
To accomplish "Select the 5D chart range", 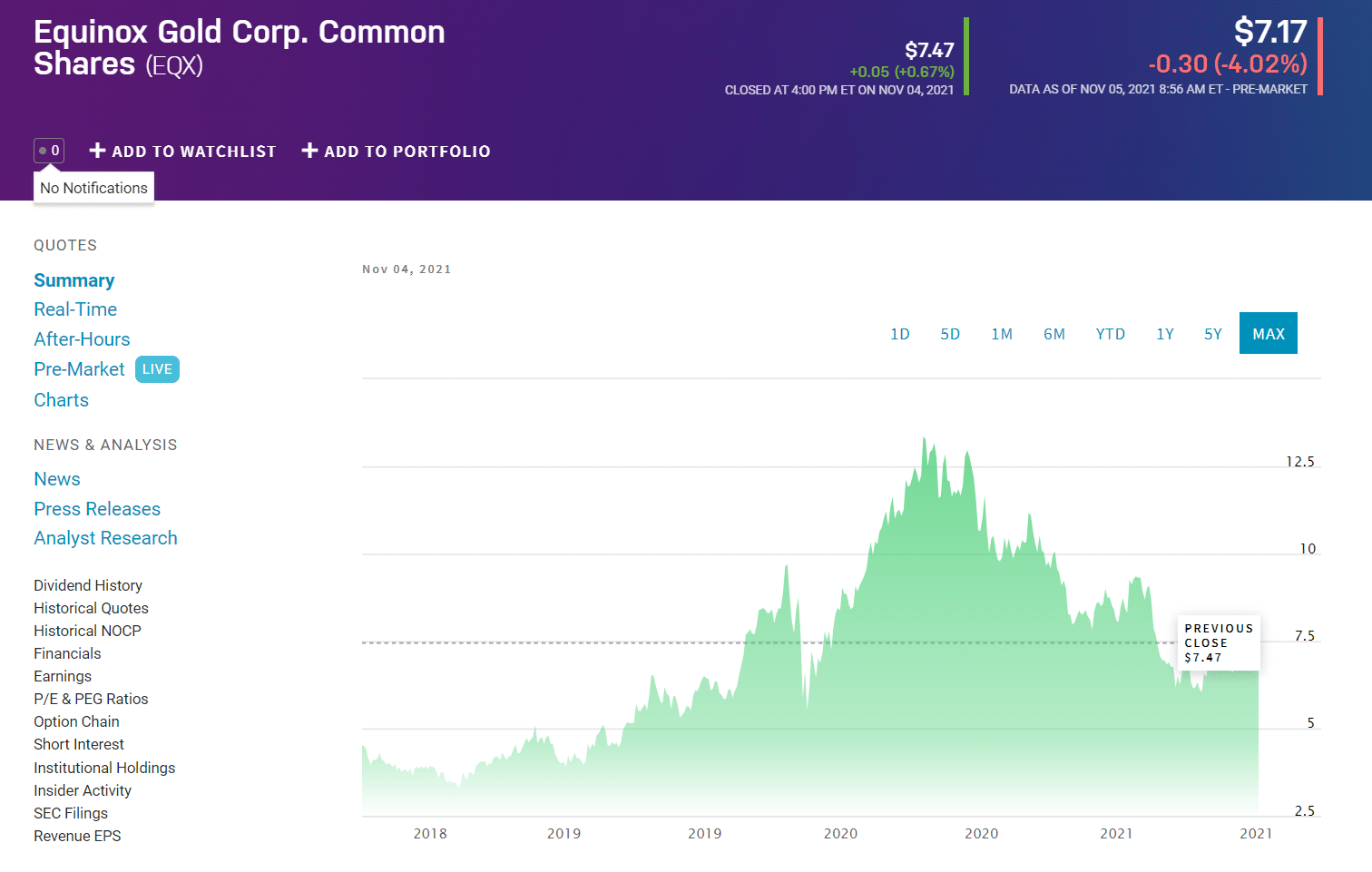I will pos(950,334).
